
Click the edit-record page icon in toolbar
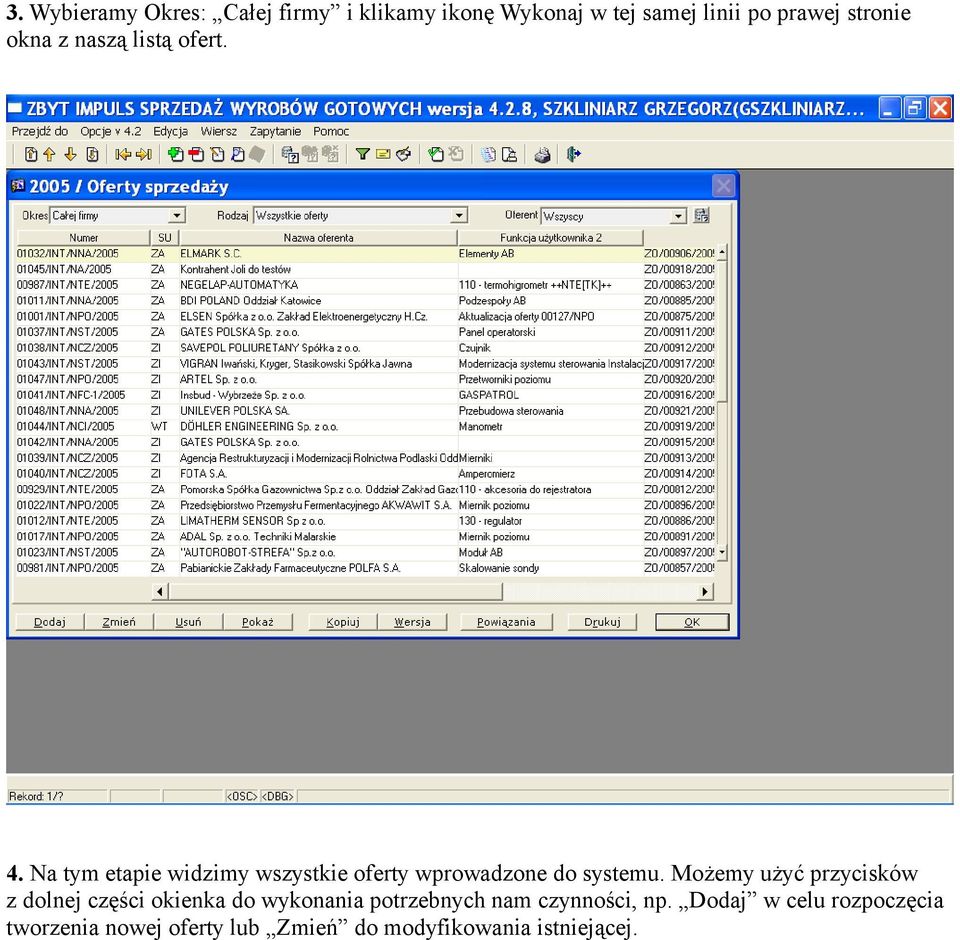[x=217, y=154]
